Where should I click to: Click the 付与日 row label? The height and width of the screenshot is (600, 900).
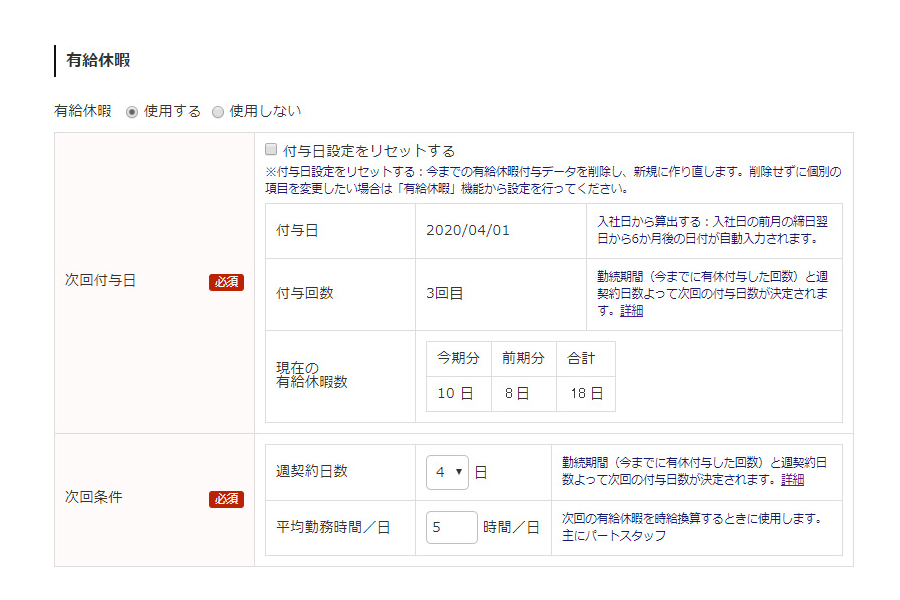point(297,230)
